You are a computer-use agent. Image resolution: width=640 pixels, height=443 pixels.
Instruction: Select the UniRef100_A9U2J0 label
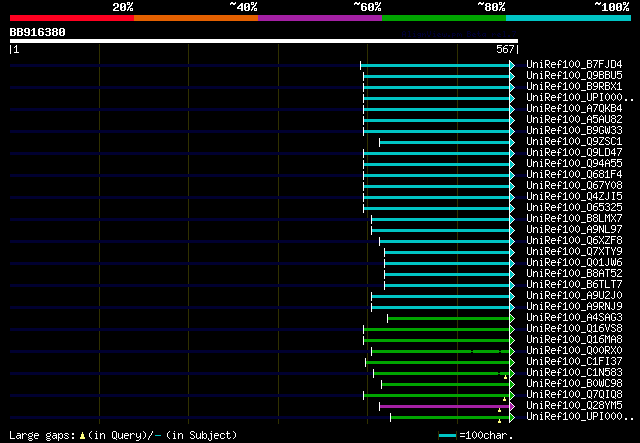574,296
